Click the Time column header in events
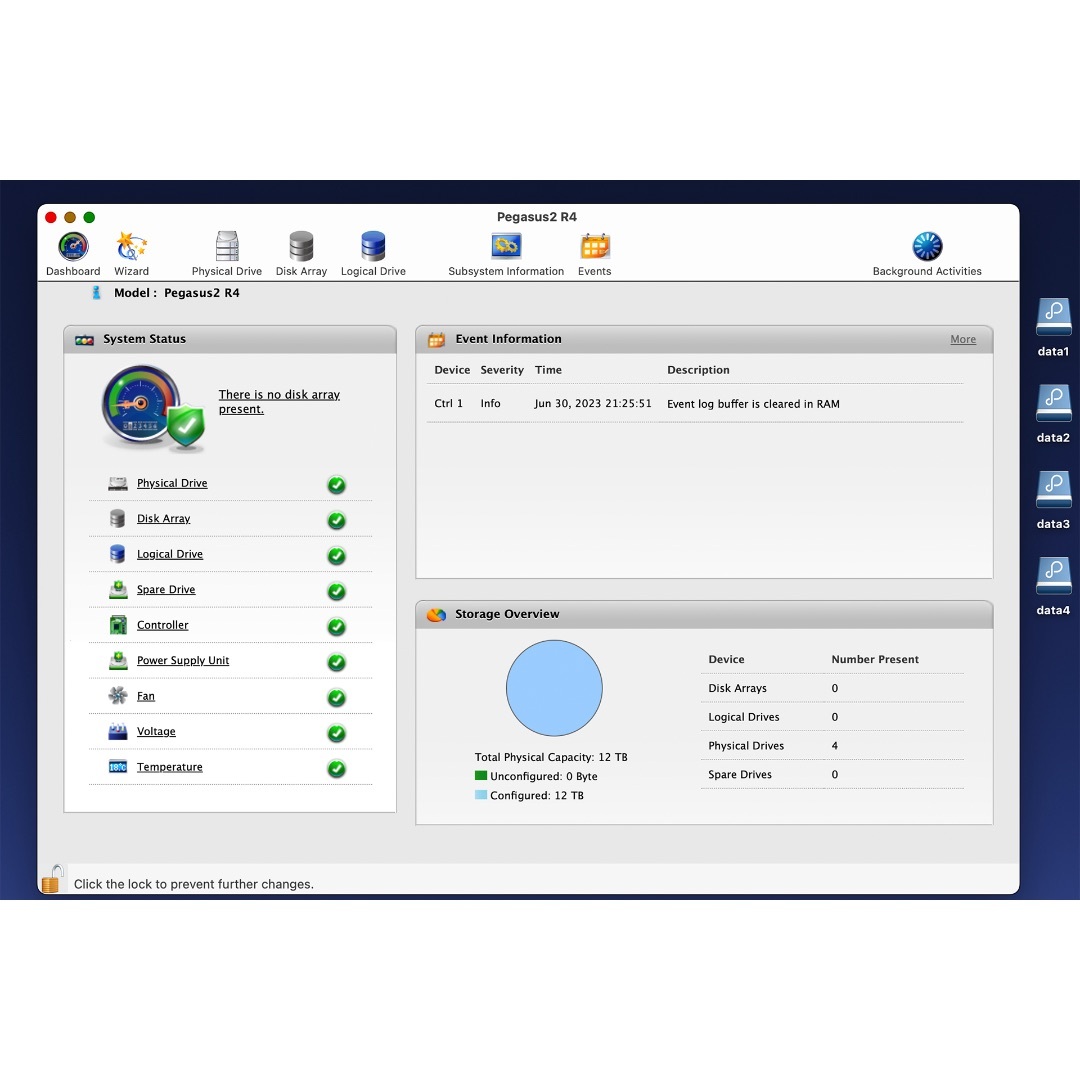The width and height of the screenshot is (1080, 1080). [548, 370]
